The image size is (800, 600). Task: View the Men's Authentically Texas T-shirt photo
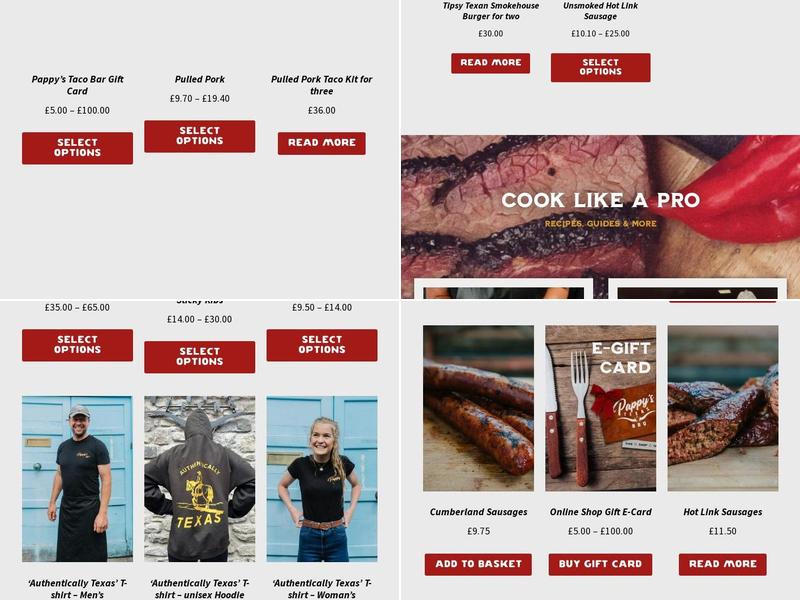coord(77,479)
